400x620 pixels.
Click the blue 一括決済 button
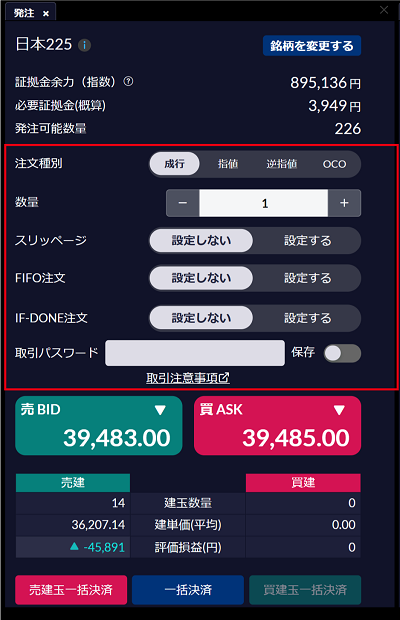[188, 590]
